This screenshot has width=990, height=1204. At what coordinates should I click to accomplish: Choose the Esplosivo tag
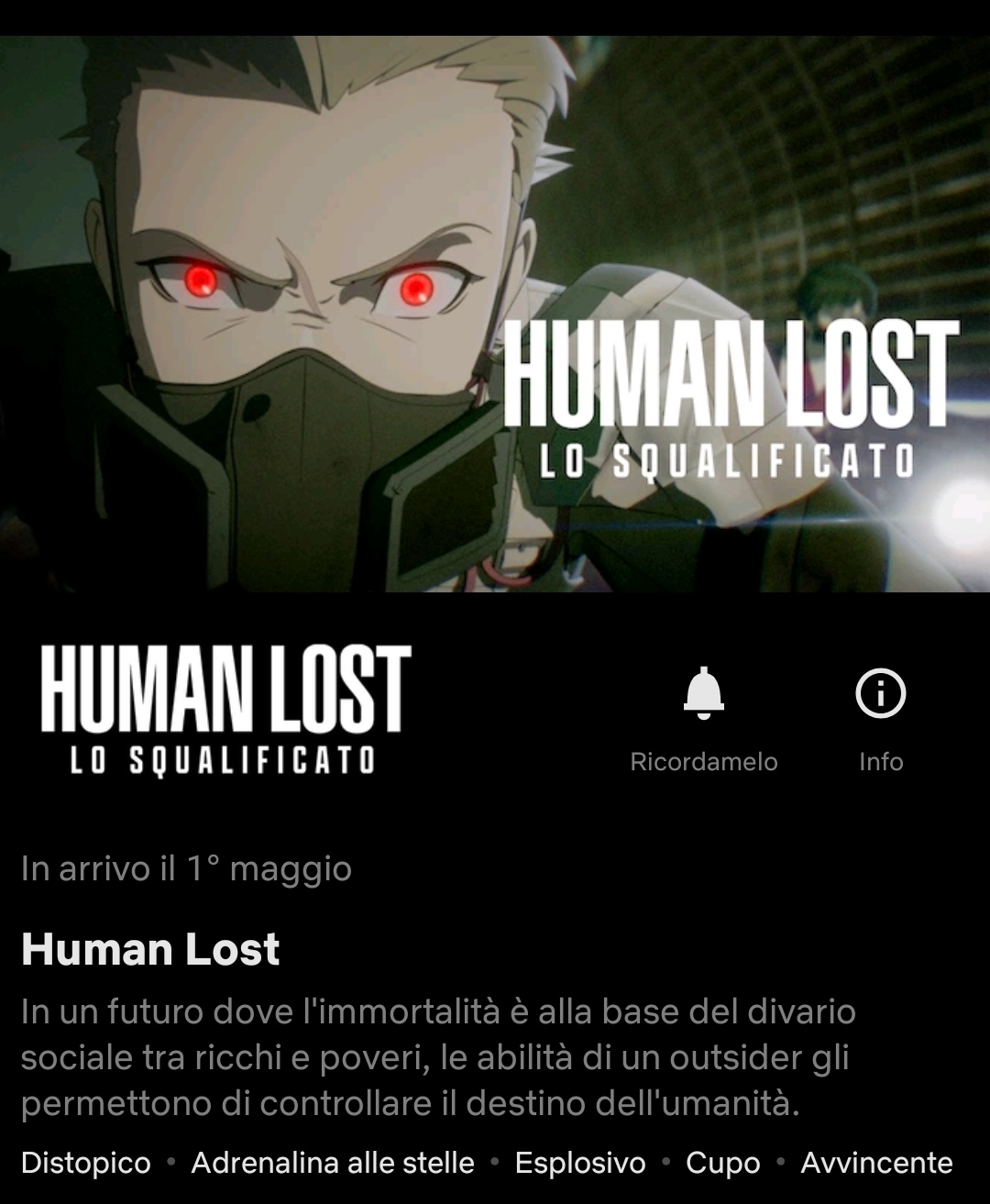[580, 1163]
